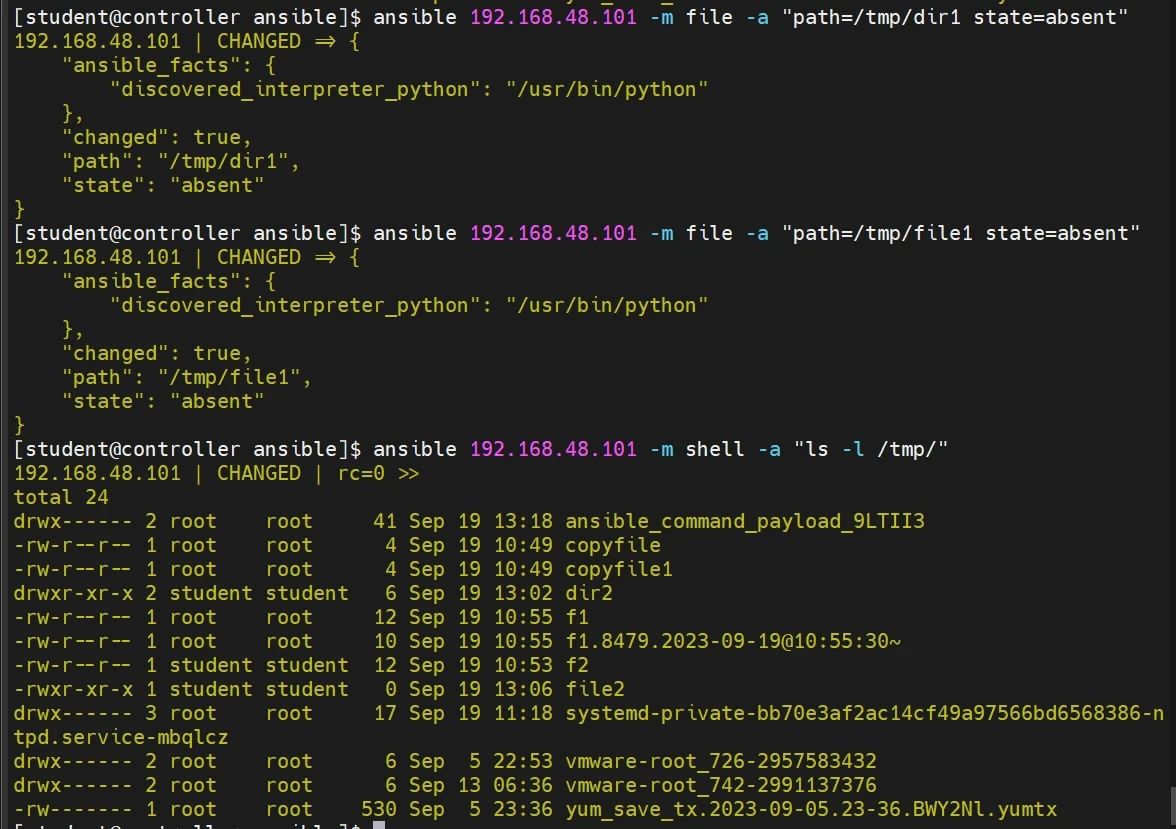The height and width of the screenshot is (829, 1176).
Task: Click the dir2 directory entry
Action: tap(589, 593)
